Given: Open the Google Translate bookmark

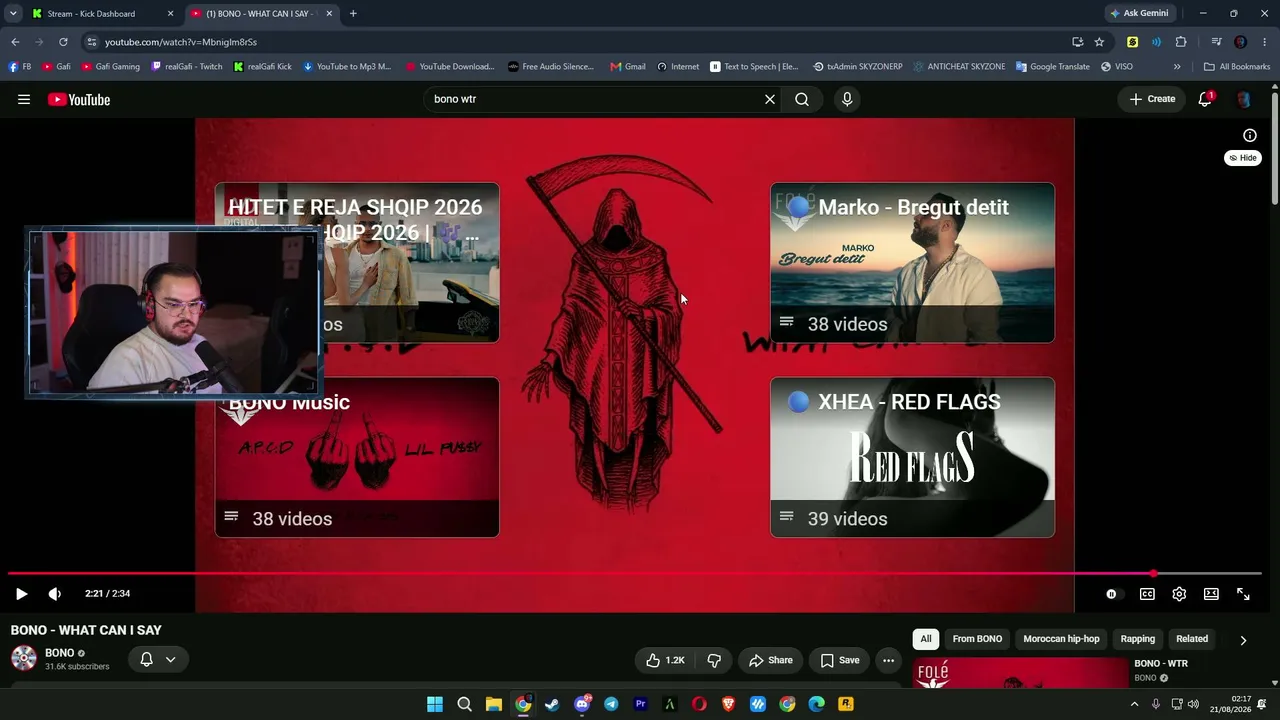Looking at the screenshot, I should point(1052,67).
